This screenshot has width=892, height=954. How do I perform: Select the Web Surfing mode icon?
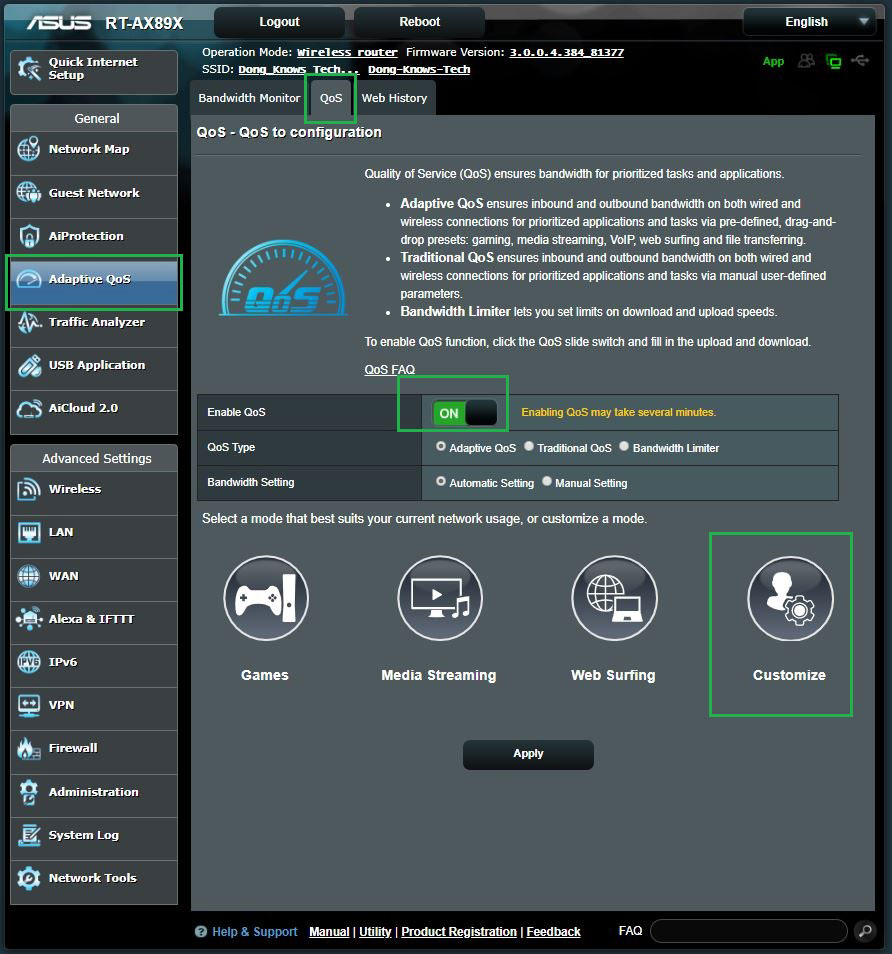[x=613, y=598]
